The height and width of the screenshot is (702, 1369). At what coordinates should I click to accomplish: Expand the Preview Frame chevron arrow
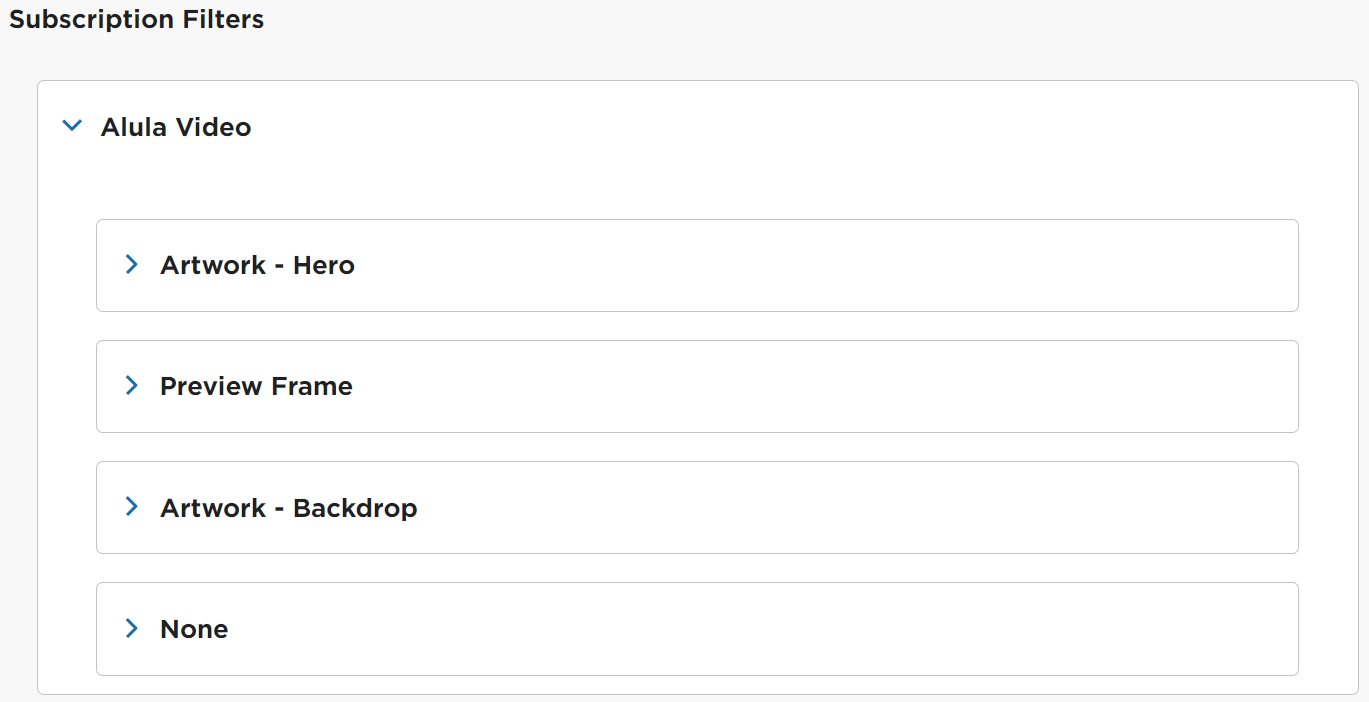pyautogui.click(x=131, y=385)
